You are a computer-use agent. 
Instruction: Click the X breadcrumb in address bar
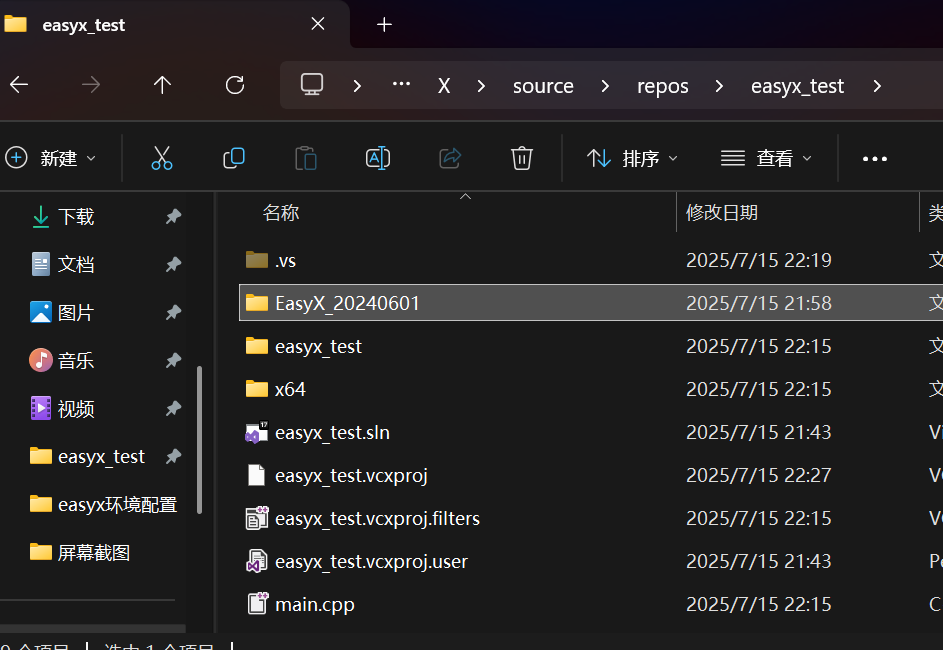click(x=444, y=86)
